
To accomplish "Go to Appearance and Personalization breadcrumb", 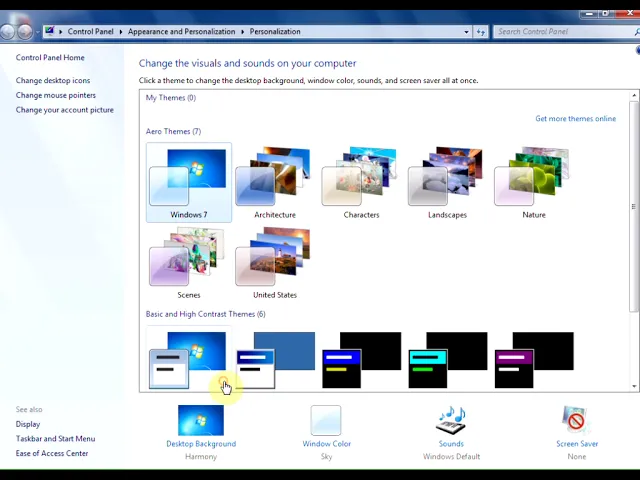I will click(182, 31).
